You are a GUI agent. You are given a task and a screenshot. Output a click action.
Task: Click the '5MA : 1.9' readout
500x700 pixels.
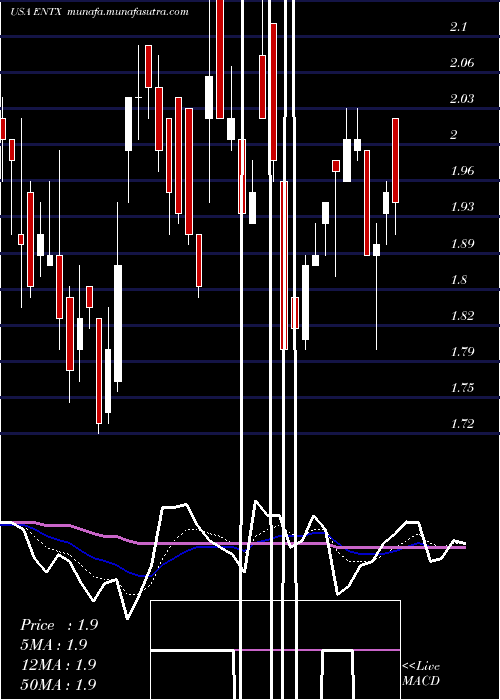click(x=54, y=645)
